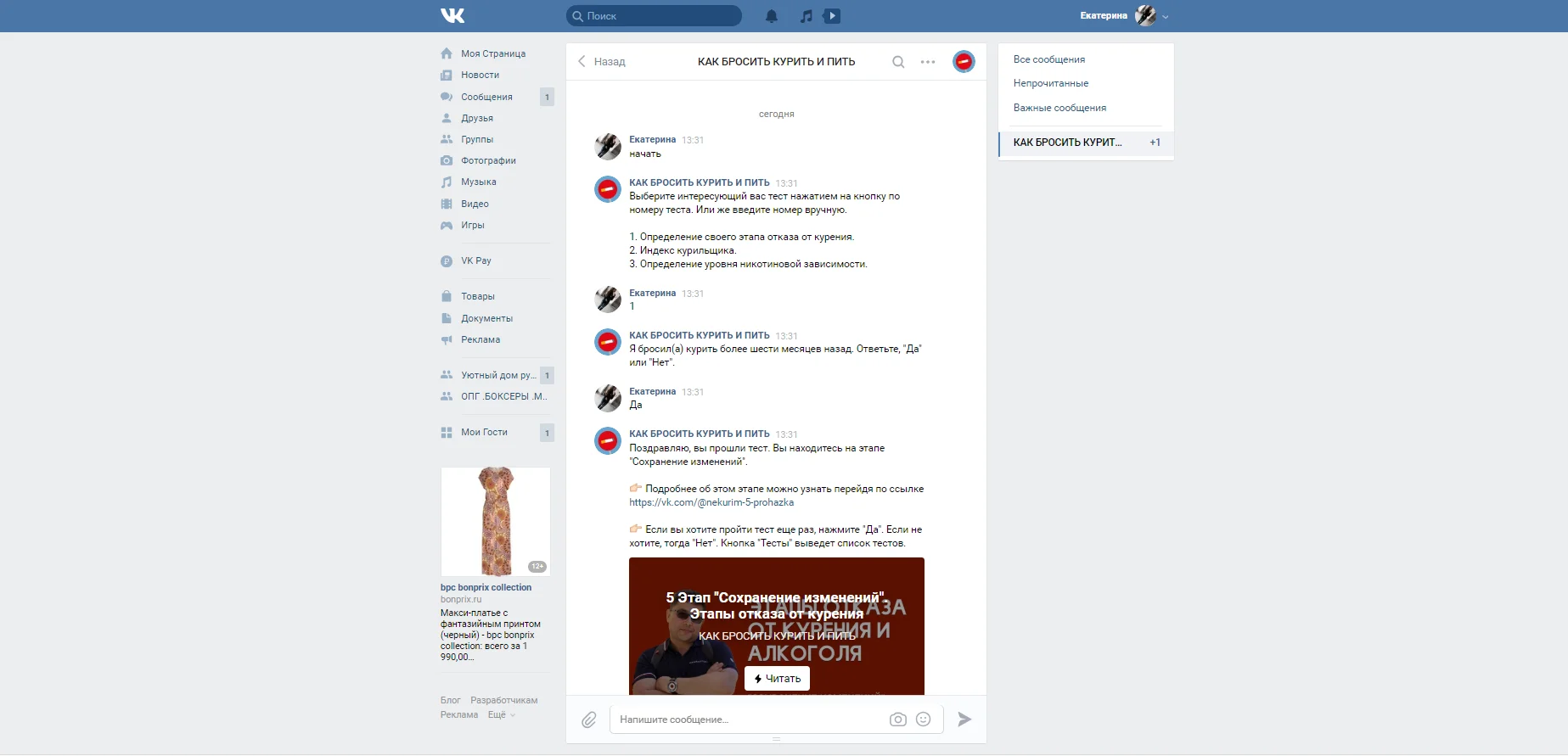Viewport: 1568px width, 756px height.
Task: Click the chat title КАК БРОСИТЬ КУРИТЬ И ПИТЬ
Action: [x=776, y=61]
